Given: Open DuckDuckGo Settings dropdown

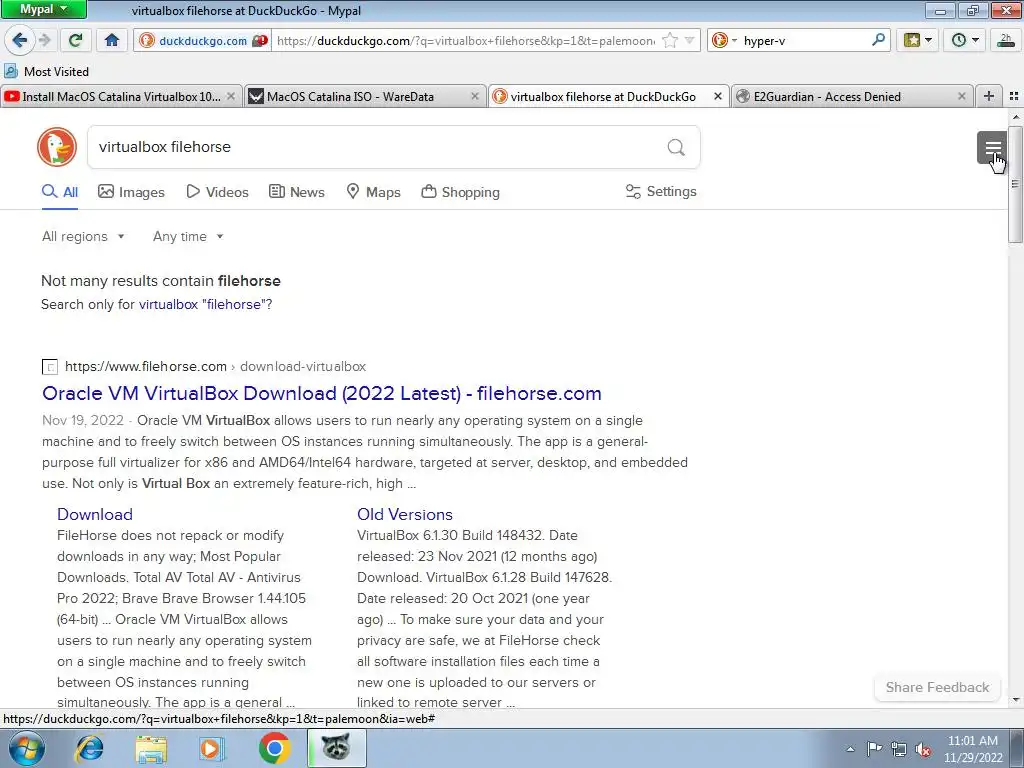Looking at the screenshot, I should [x=661, y=191].
